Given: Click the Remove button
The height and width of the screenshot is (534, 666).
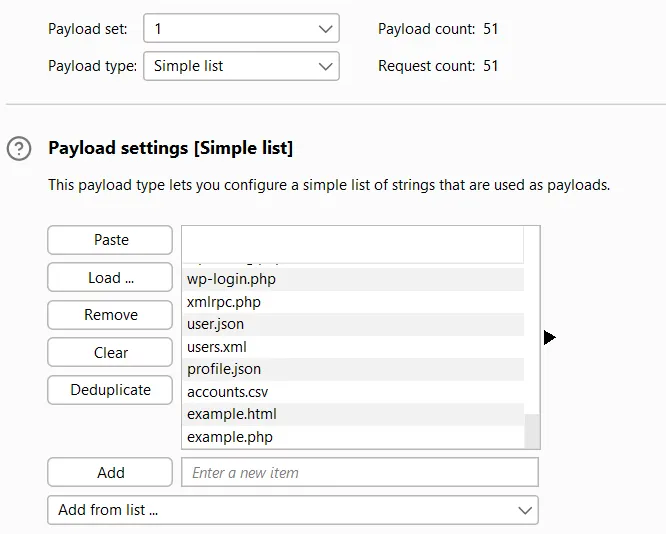Looking at the screenshot, I should pos(110,315).
